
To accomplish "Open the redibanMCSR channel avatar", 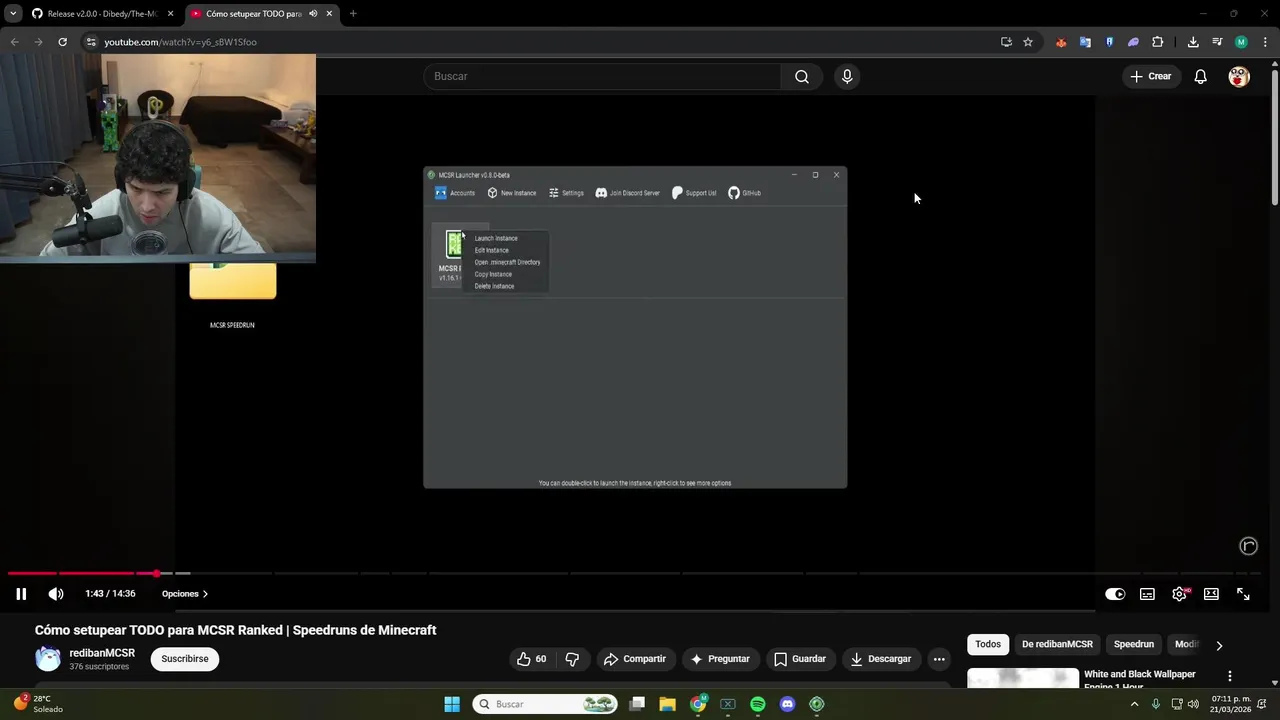I will pyautogui.click(x=48, y=659).
